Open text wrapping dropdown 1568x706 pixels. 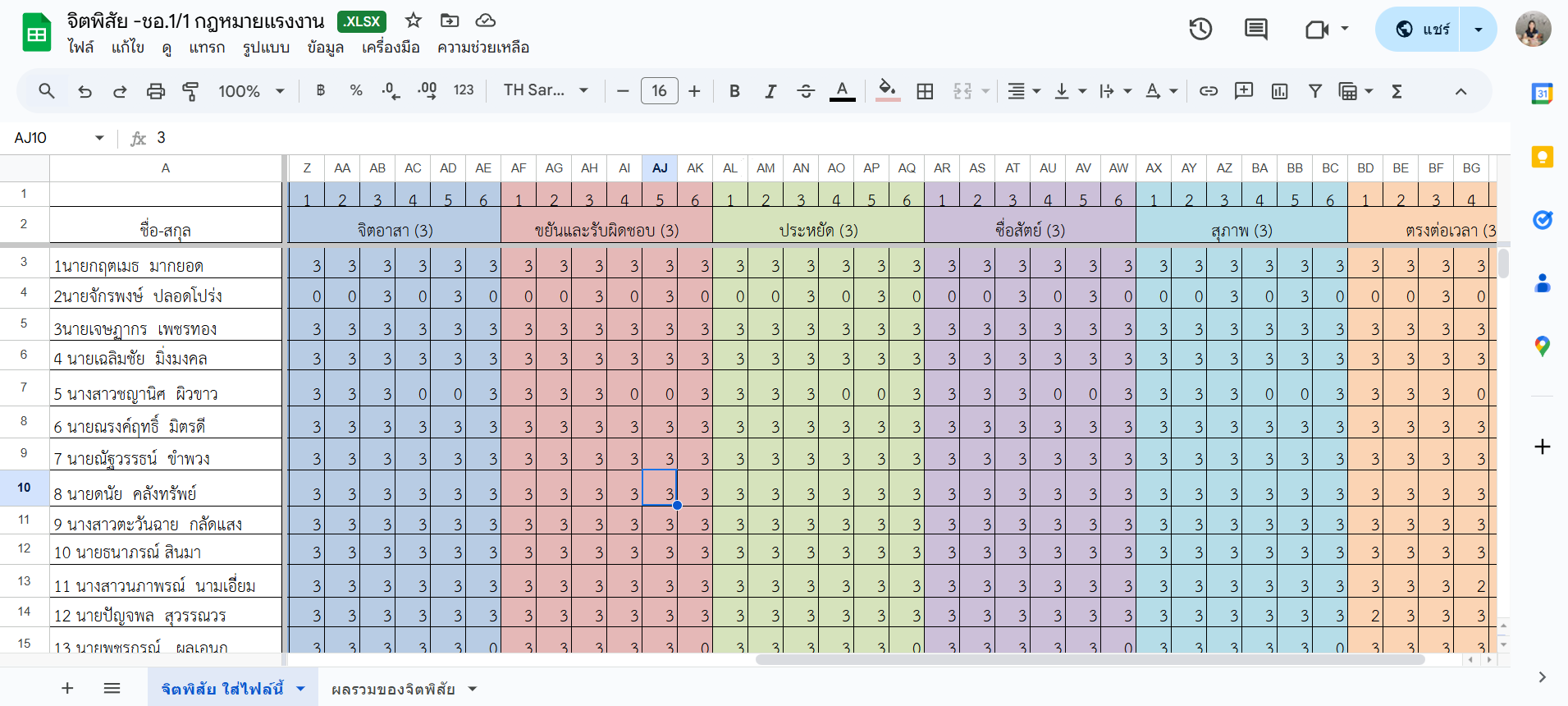1115,91
